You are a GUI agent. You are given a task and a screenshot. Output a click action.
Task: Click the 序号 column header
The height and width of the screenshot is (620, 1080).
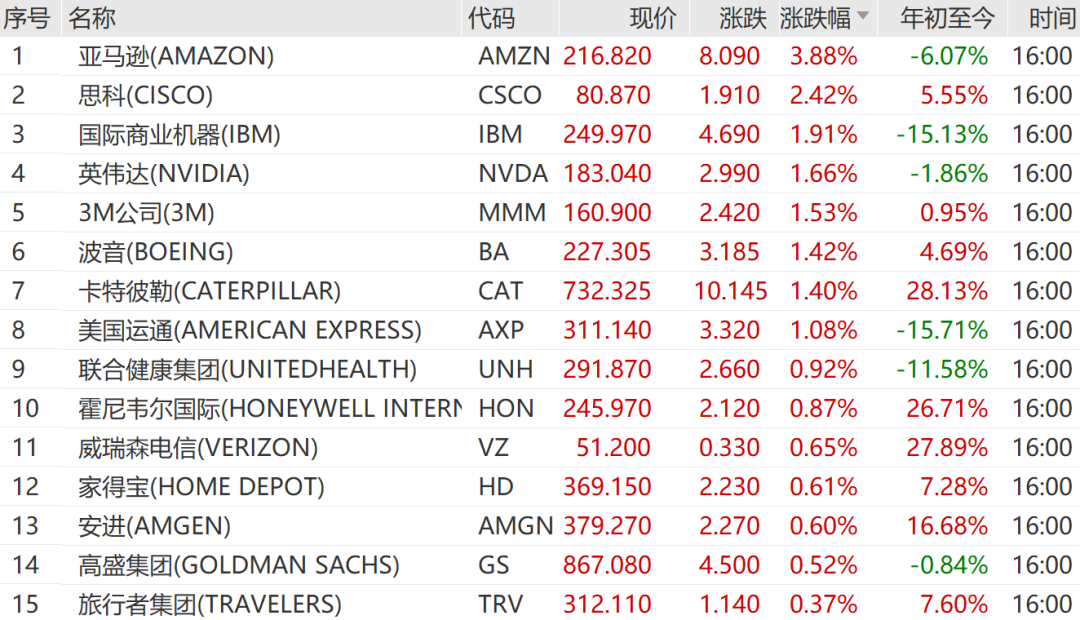[x=27, y=17]
